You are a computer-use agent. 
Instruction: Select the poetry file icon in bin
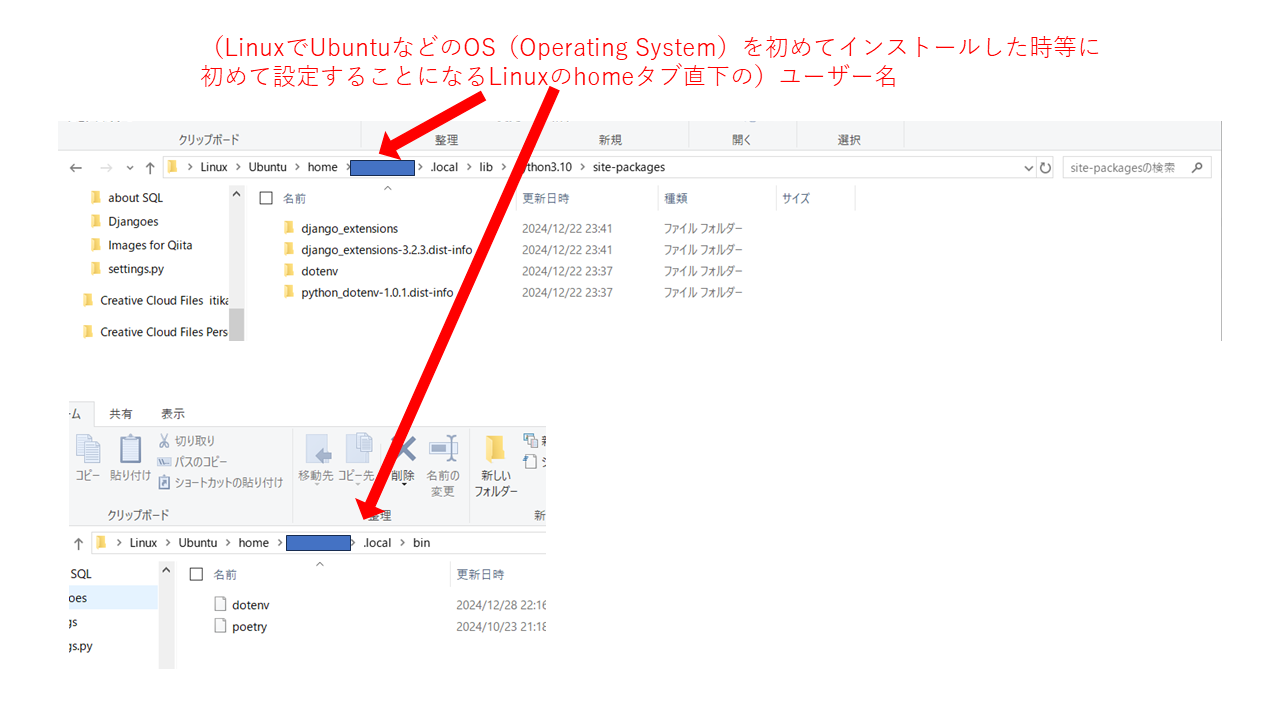(x=221, y=626)
